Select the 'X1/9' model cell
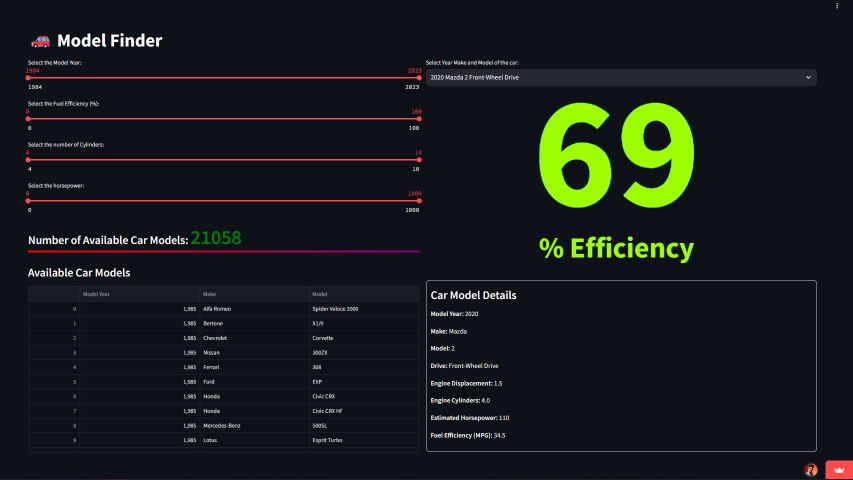The image size is (853, 480). click(363, 323)
